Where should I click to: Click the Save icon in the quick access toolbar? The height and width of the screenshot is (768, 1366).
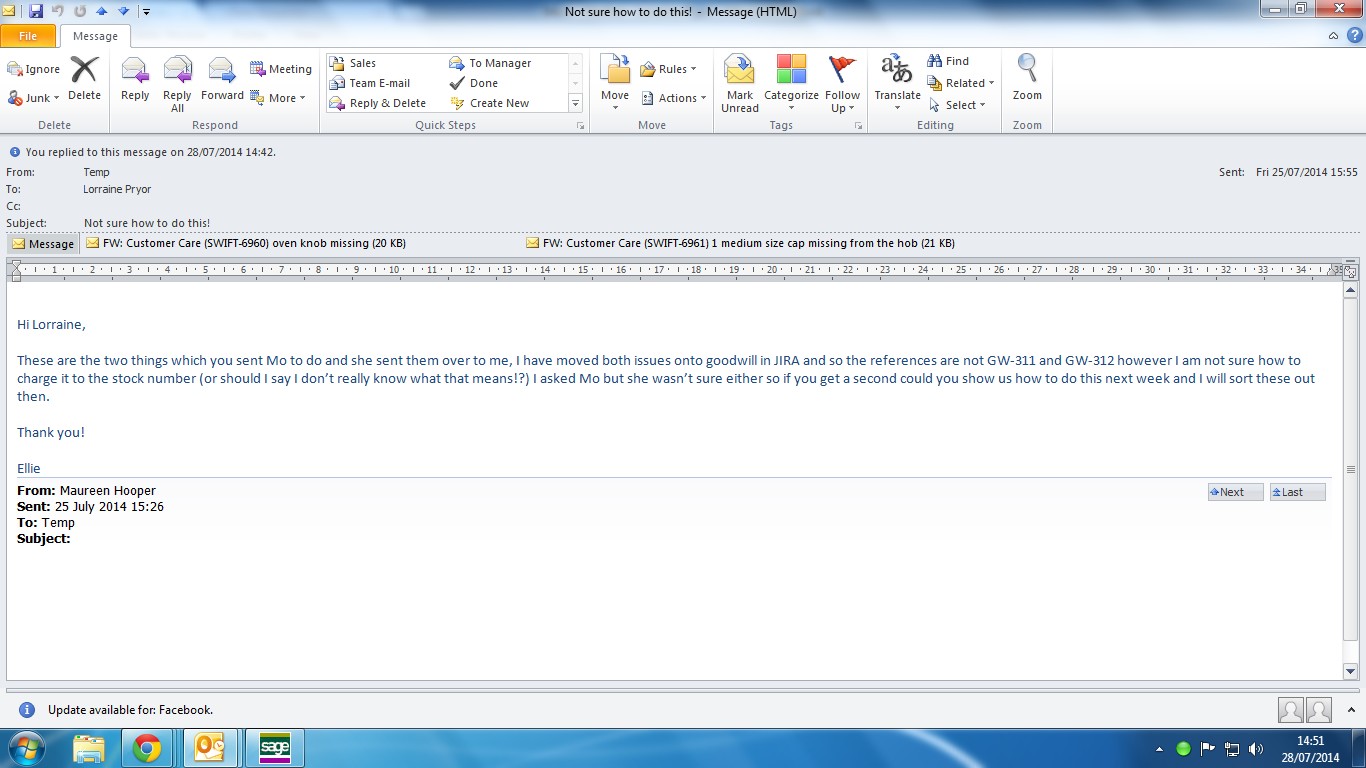click(x=36, y=11)
